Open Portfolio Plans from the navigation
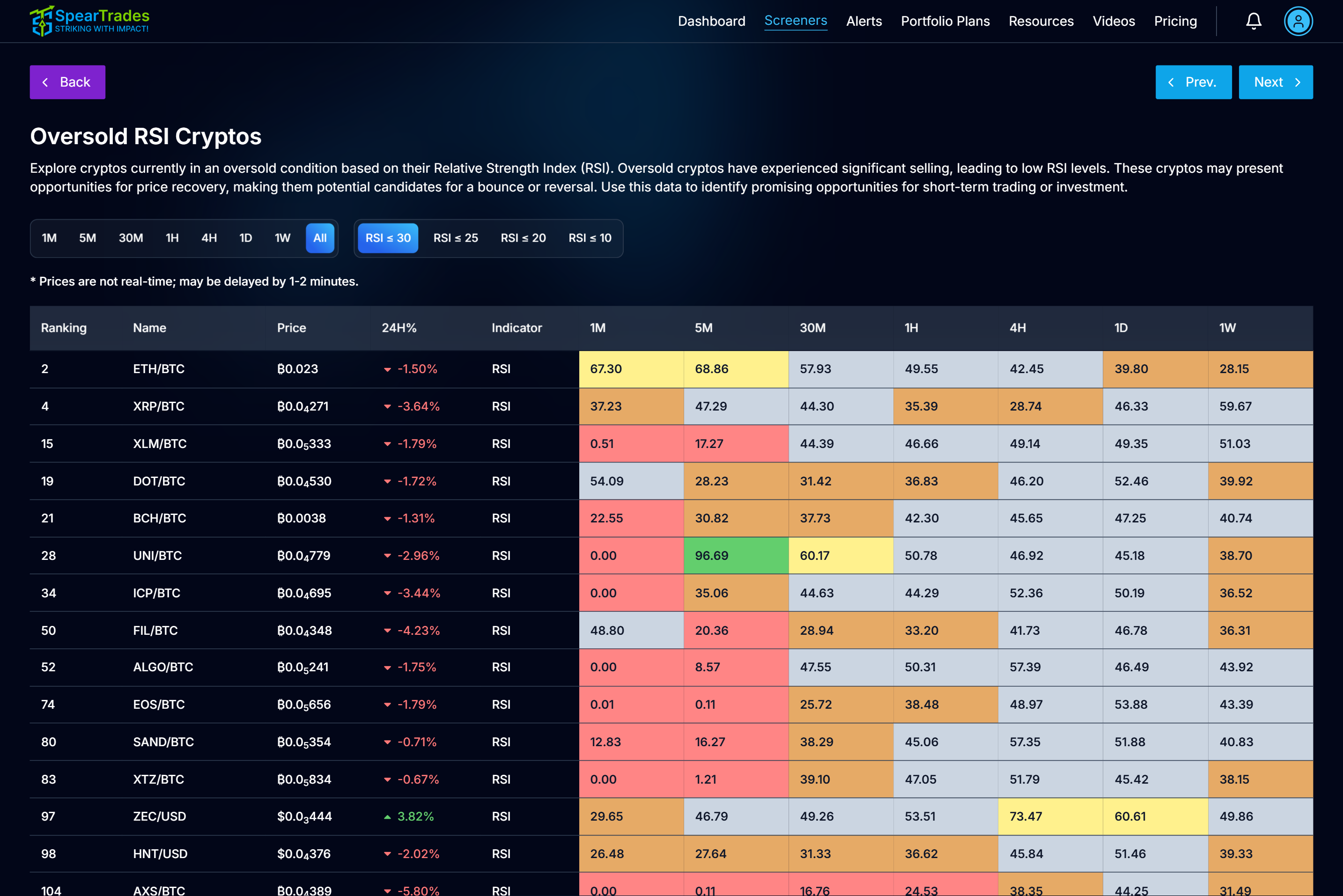The height and width of the screenshot is (896, 1343). pyautogui.click(x=945, y=21)
